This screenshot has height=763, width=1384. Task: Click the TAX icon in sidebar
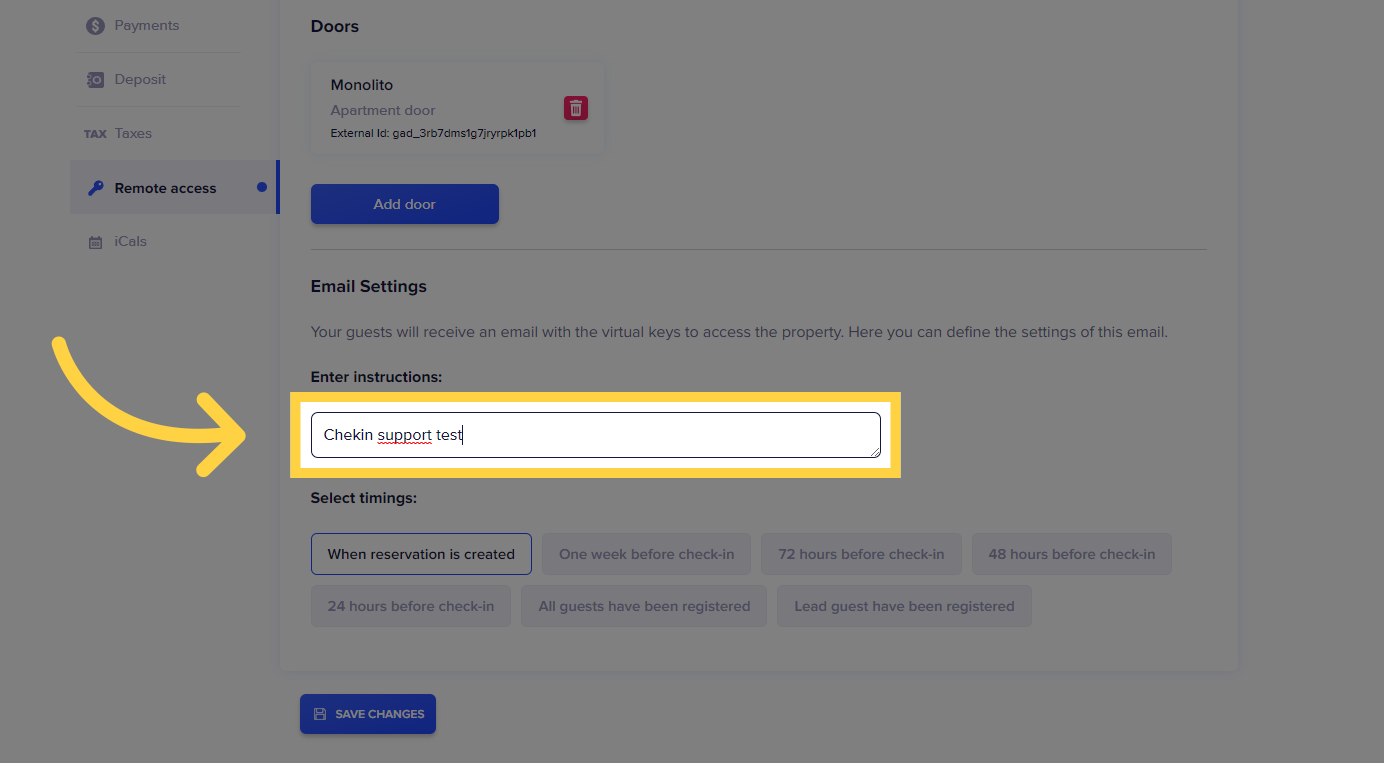tap(95, 134)
